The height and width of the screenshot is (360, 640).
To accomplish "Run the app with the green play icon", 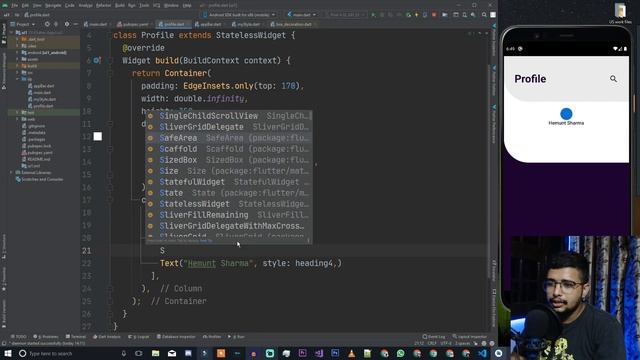I will (373, 15).
